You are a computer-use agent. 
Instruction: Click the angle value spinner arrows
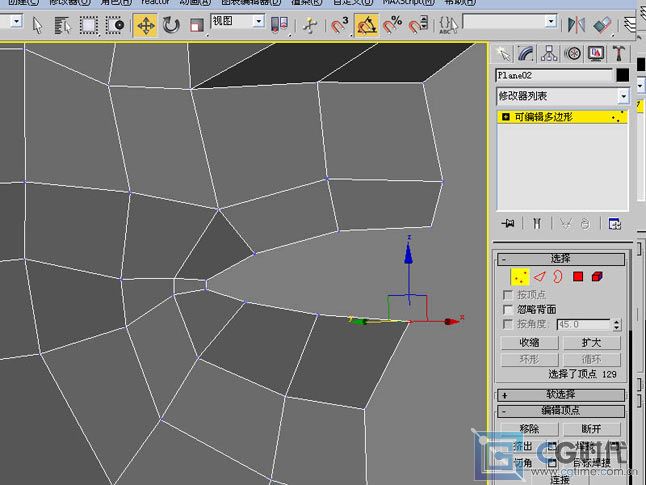[x=616, y=325]
